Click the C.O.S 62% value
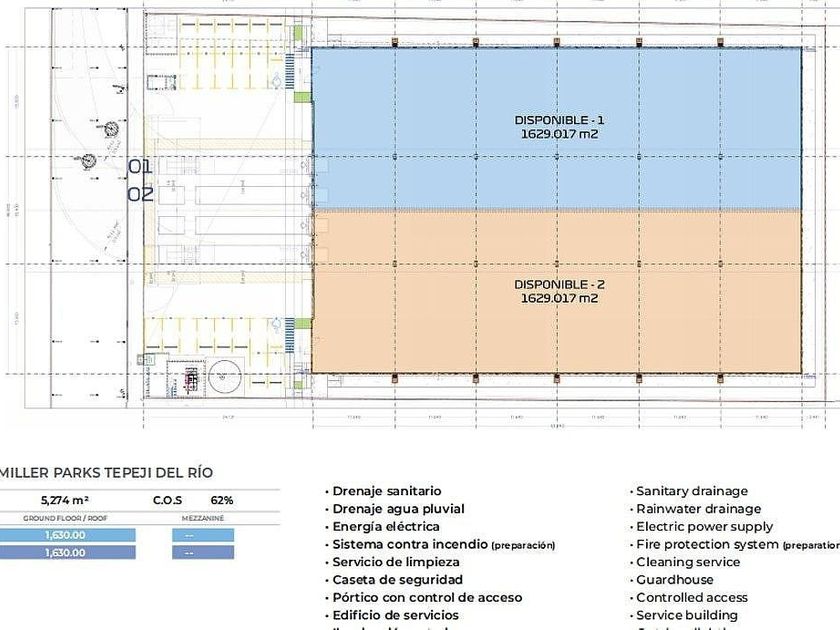 pos(193,500)
